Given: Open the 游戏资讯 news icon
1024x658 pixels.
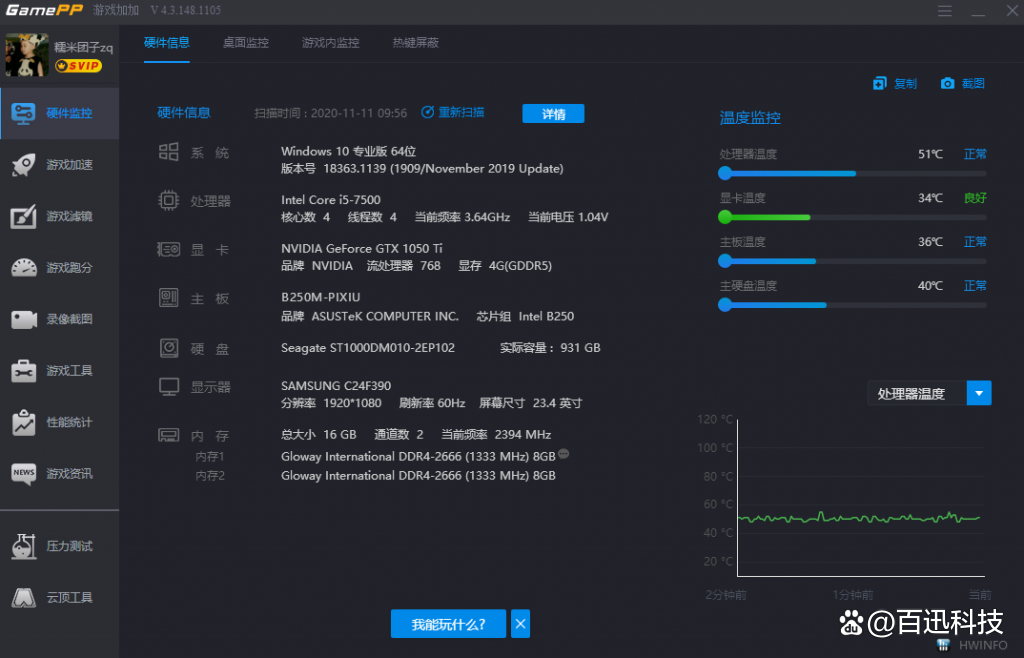Looking at the screenshot, I should (24, 473).
